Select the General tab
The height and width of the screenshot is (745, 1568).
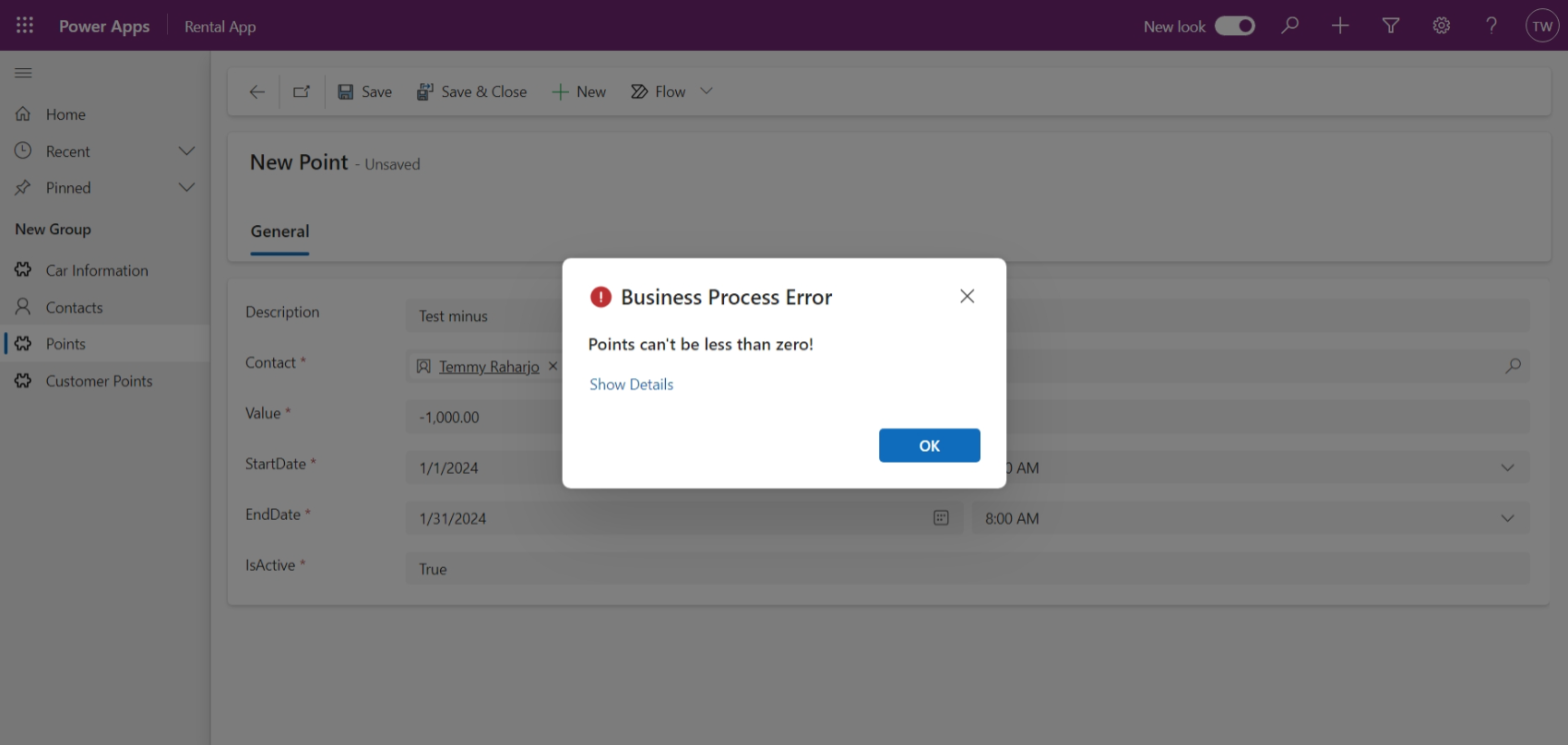280,231
